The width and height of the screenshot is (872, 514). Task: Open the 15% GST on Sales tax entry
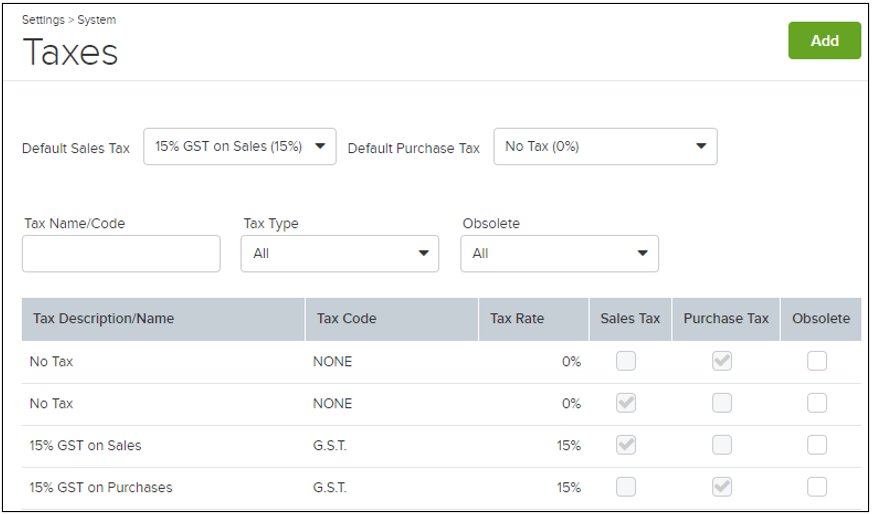tap(86, 446)
